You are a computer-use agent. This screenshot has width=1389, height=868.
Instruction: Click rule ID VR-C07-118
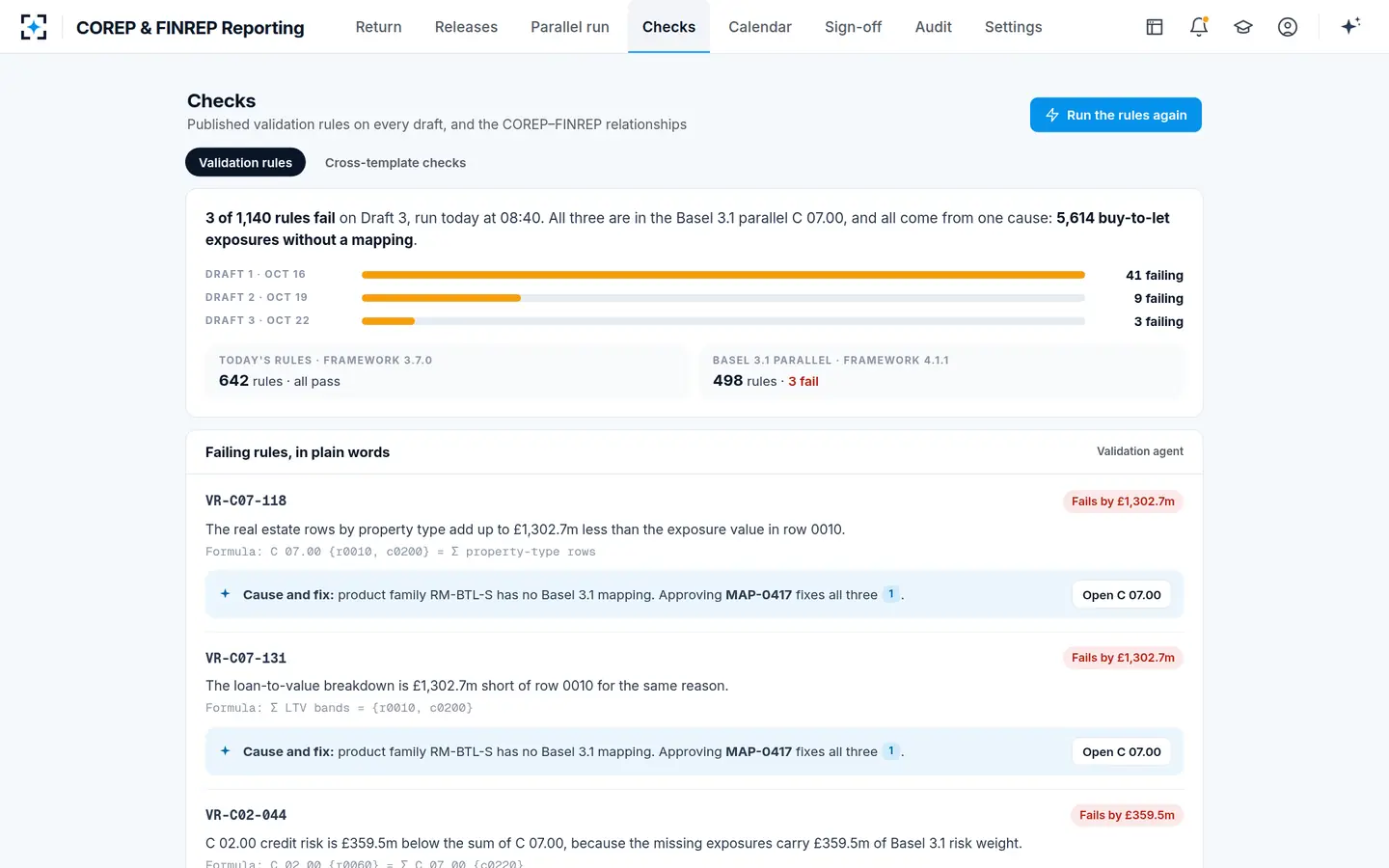tap(246, 501)
